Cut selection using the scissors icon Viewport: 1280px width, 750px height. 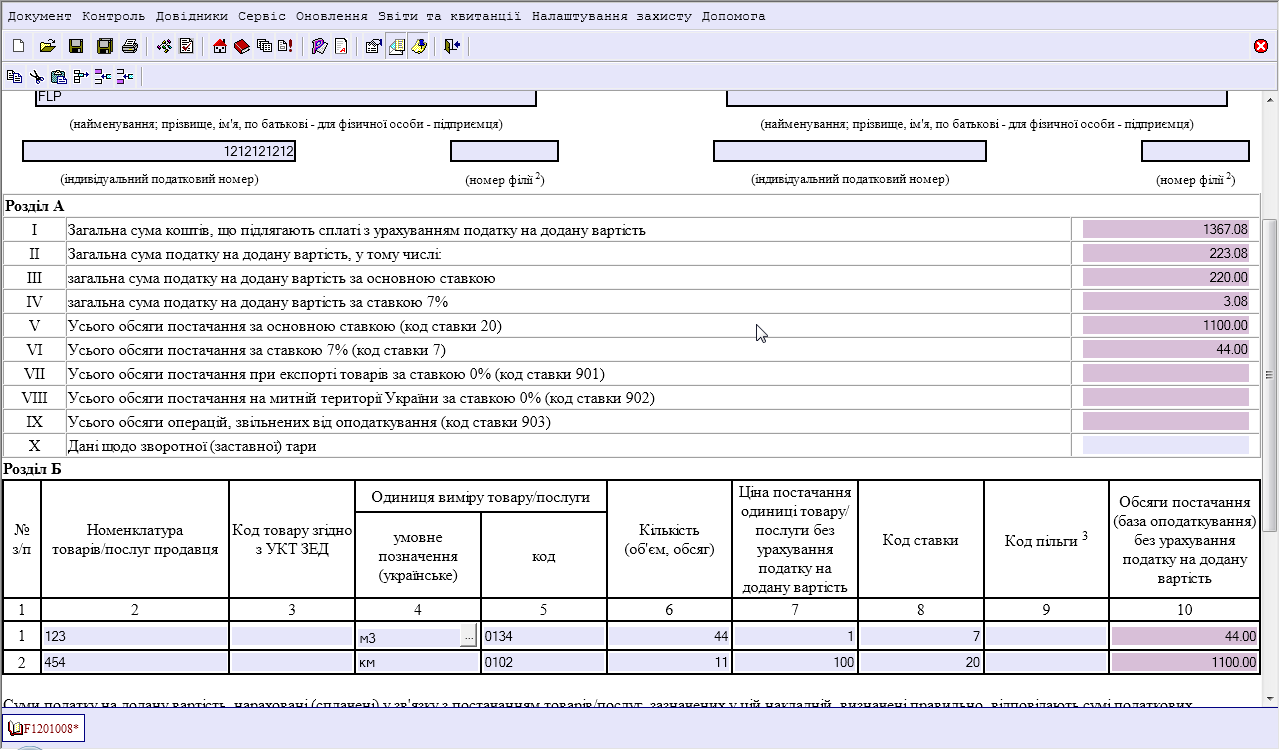pos(36,76)
